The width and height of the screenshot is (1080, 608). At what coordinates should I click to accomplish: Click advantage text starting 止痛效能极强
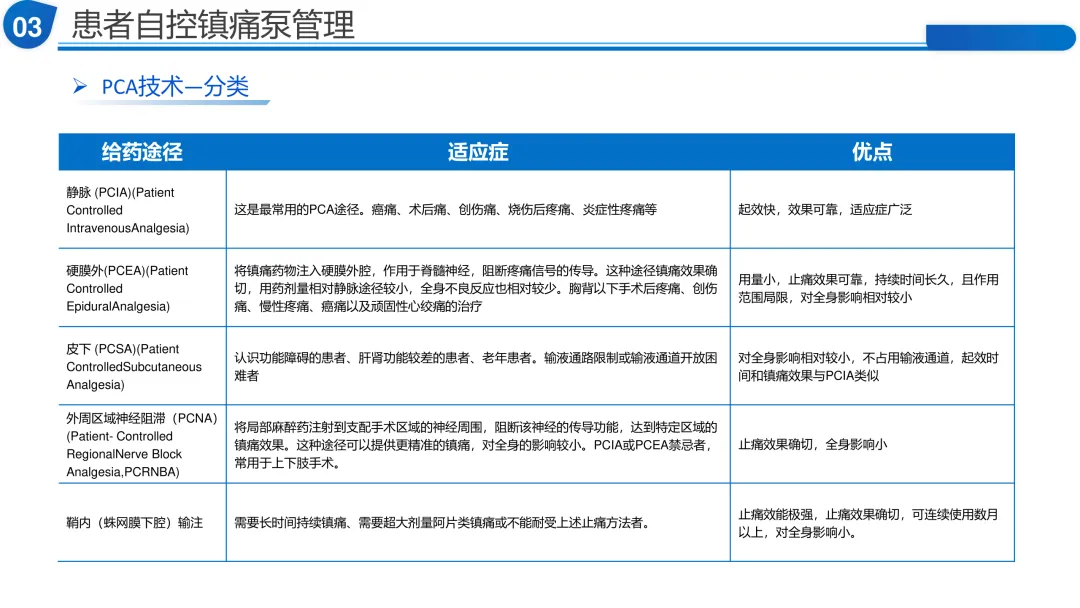[868, 523]
